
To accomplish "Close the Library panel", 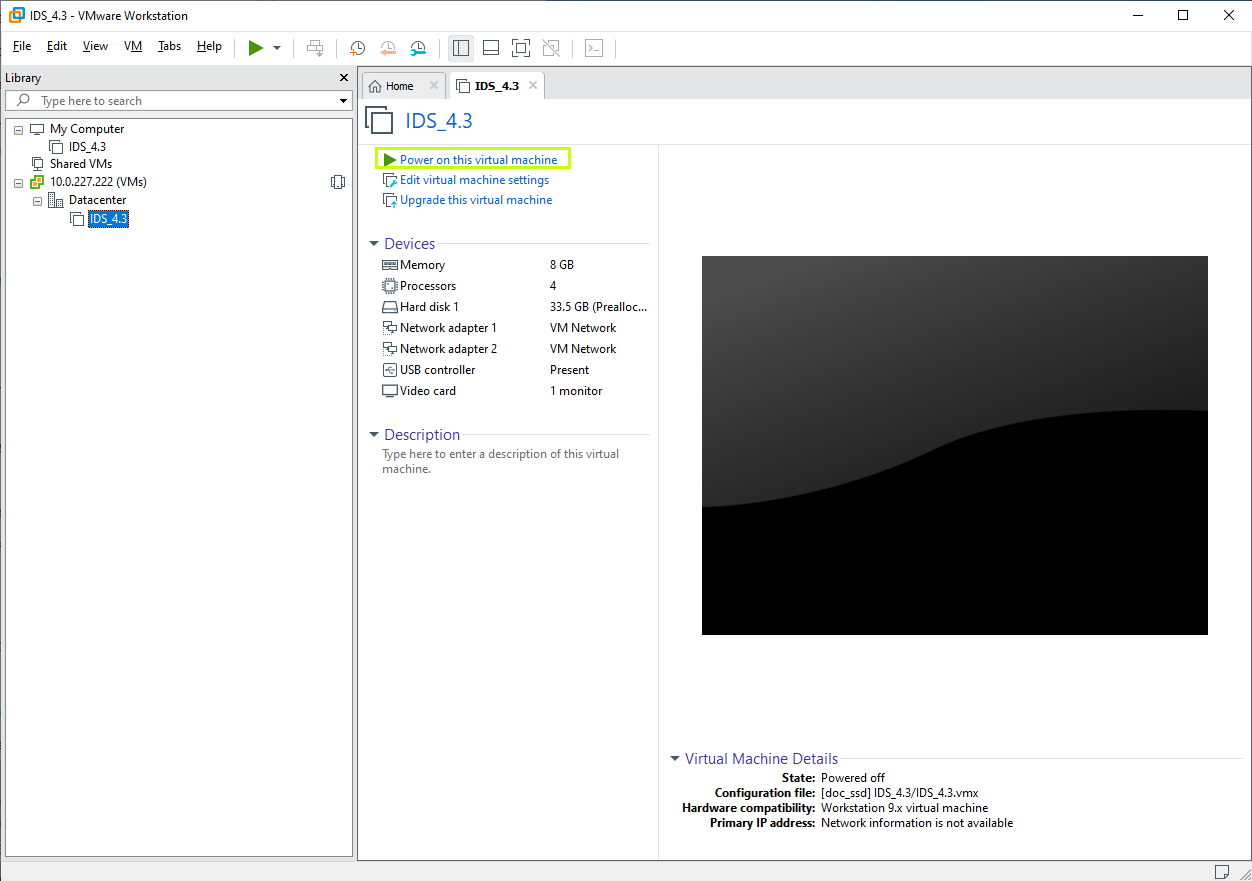I will click(x=344, y=78).
